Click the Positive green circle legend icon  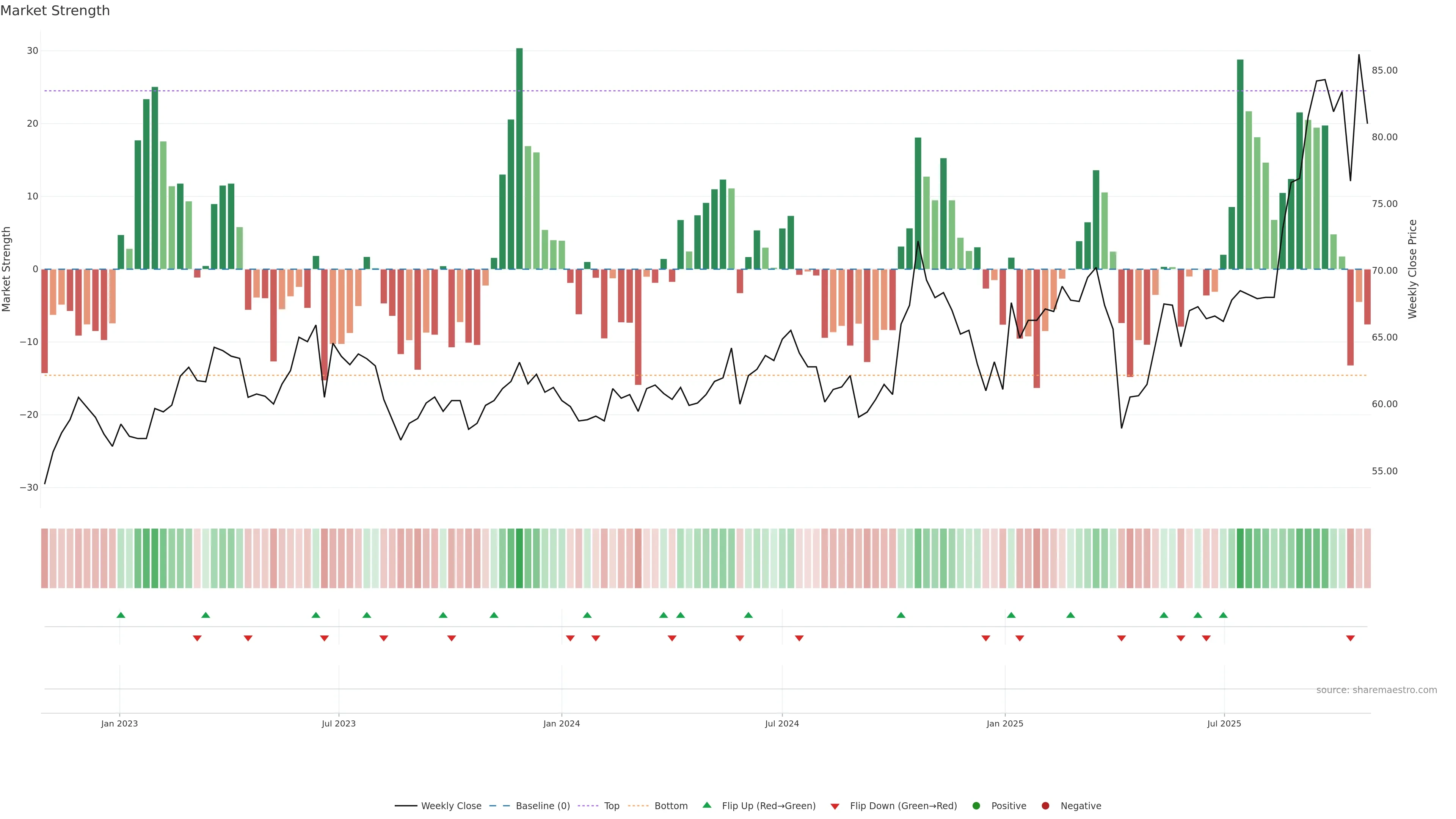coord(976,806)
